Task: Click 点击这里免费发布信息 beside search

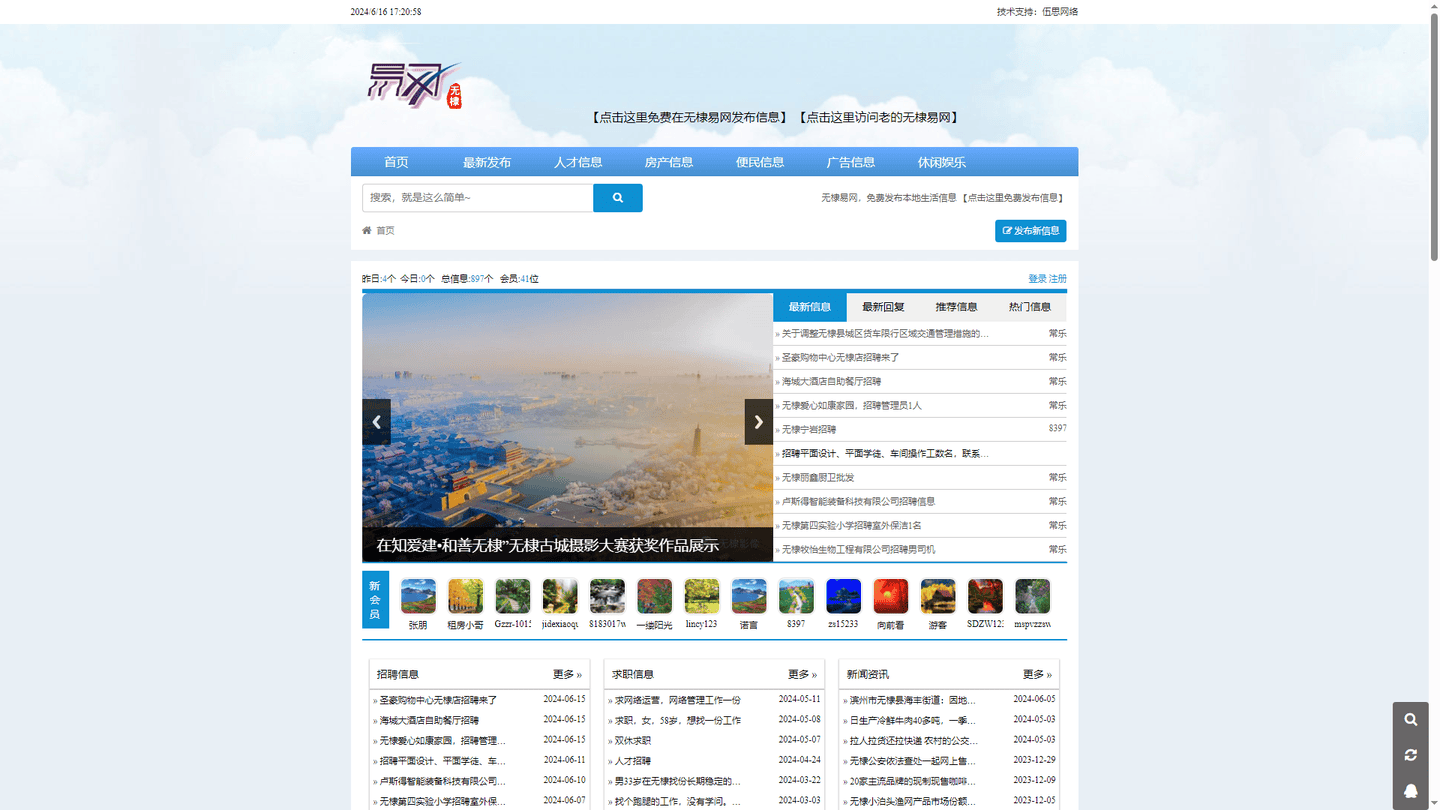Action: (x=1013, y=198)
